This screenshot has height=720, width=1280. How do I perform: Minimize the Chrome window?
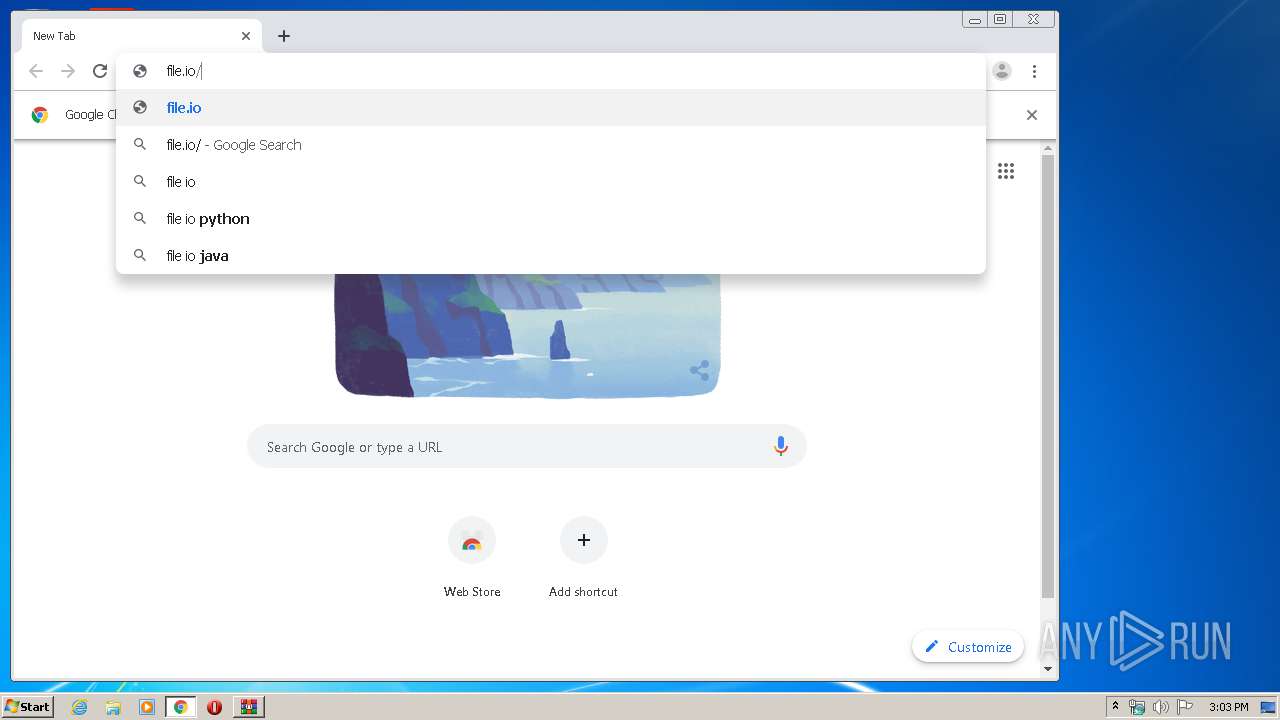975,19
